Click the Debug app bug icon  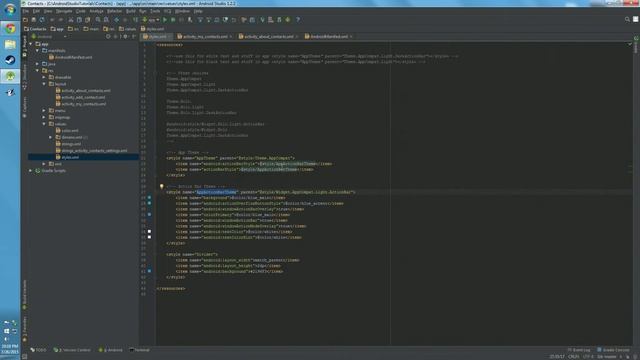[x=173, y=20]
